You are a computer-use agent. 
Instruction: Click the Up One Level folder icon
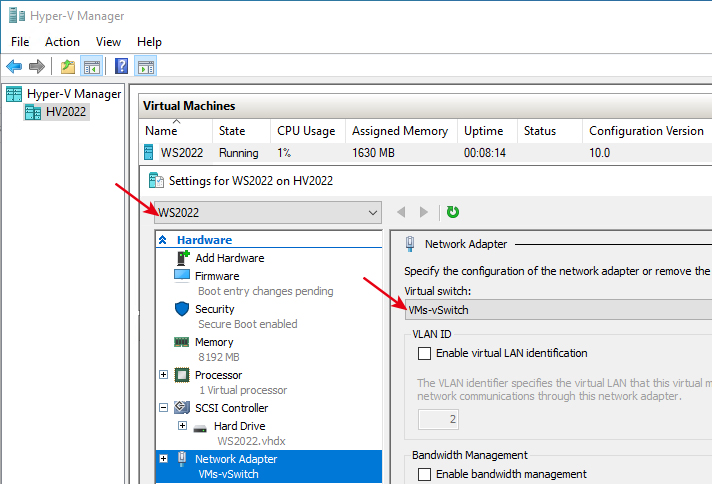pos(68,67)
